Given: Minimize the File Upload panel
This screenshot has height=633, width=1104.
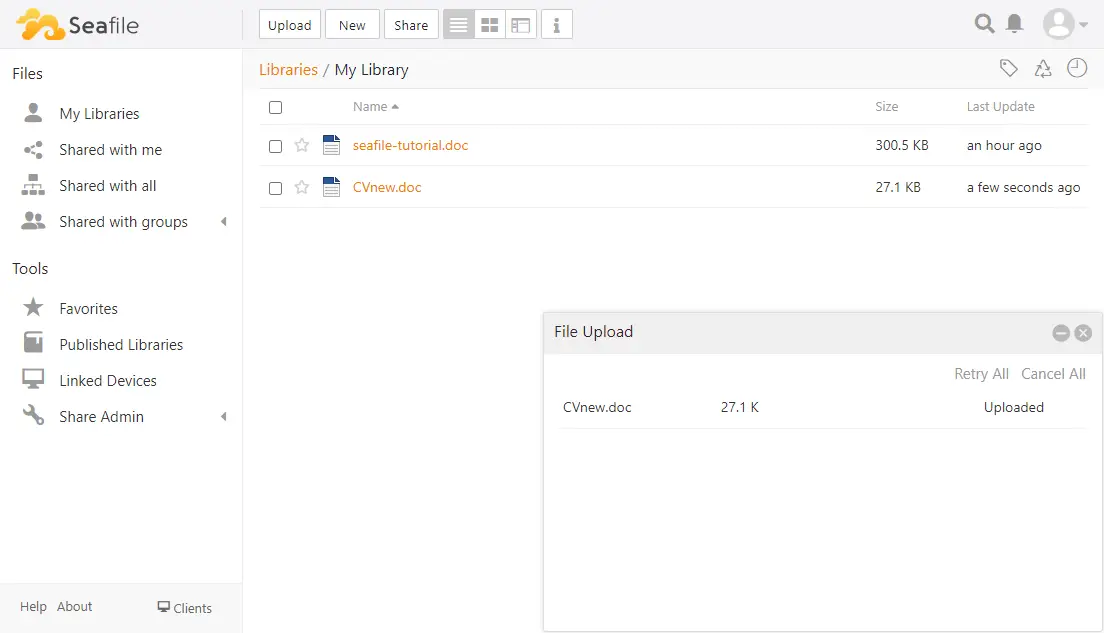Looking at the screenshot, I should tap(1061, 333).
